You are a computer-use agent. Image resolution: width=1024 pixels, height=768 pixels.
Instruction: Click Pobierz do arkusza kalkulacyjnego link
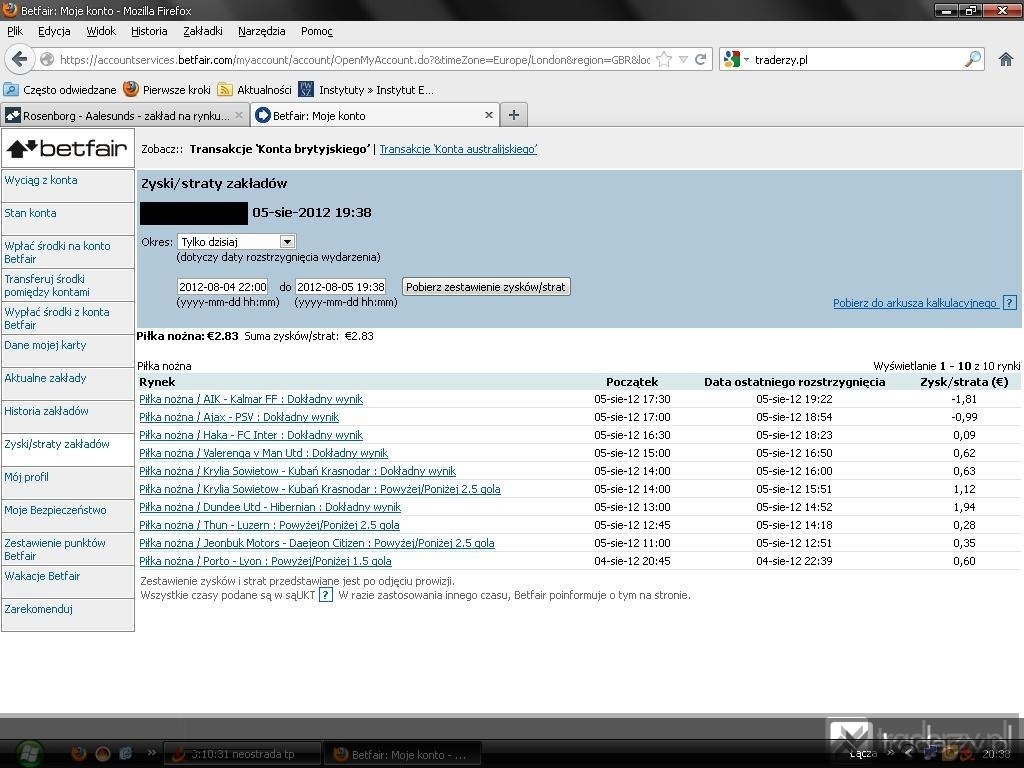coord(915,303)
